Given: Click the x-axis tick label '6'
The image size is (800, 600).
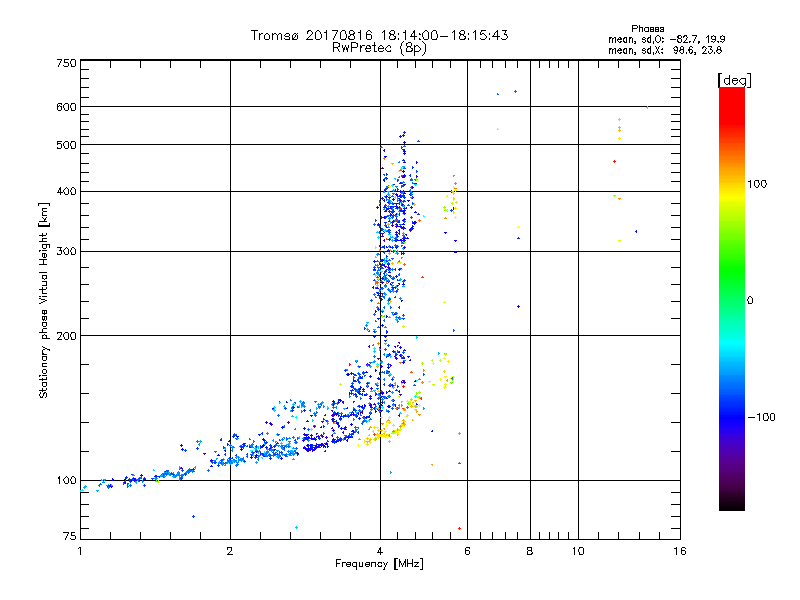Looking at the screenshot, I should tap(467, 551).
